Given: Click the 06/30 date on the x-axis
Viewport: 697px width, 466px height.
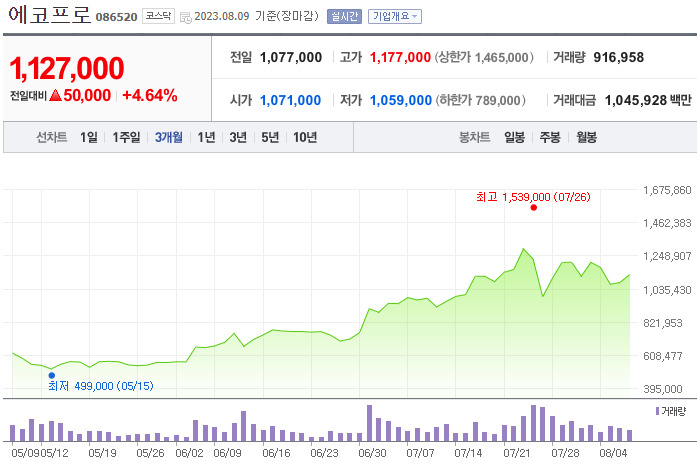Looking at the screenshot, I should pos(372,453).
